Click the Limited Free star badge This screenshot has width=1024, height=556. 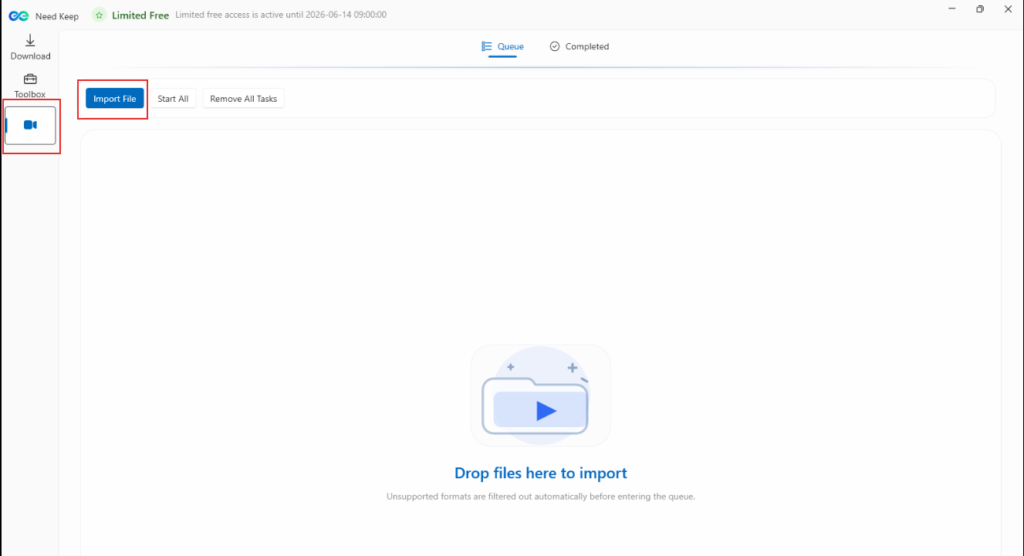pyautogui.click(x=99, y=15)
